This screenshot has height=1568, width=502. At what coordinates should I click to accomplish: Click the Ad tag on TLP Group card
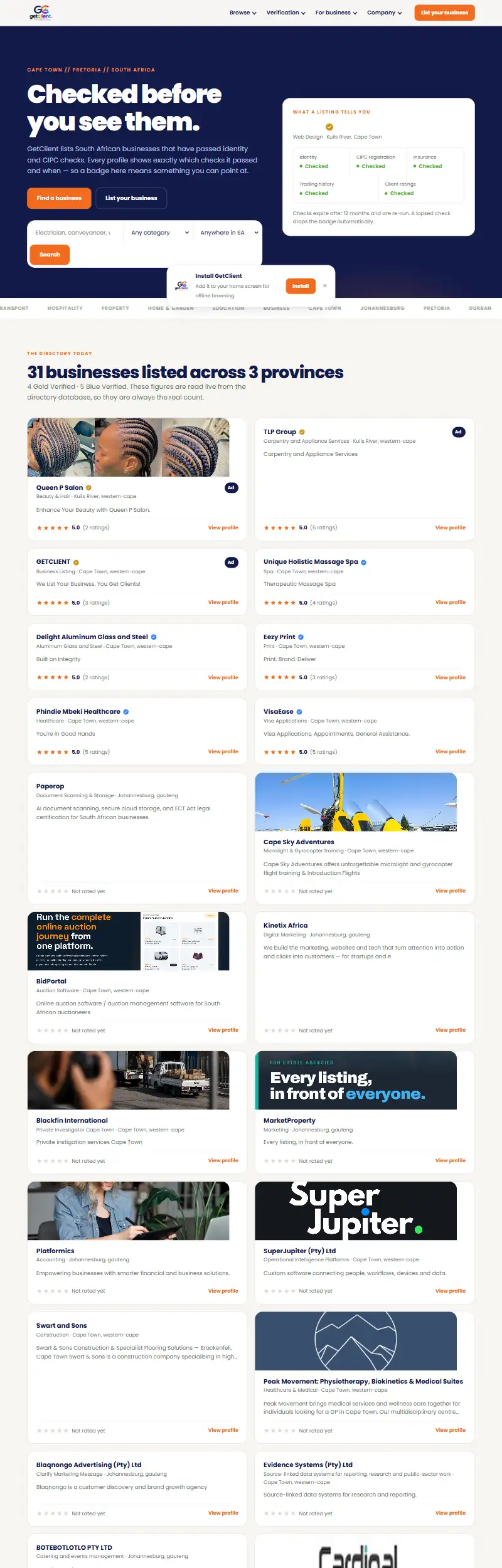[x=459, y=432]
